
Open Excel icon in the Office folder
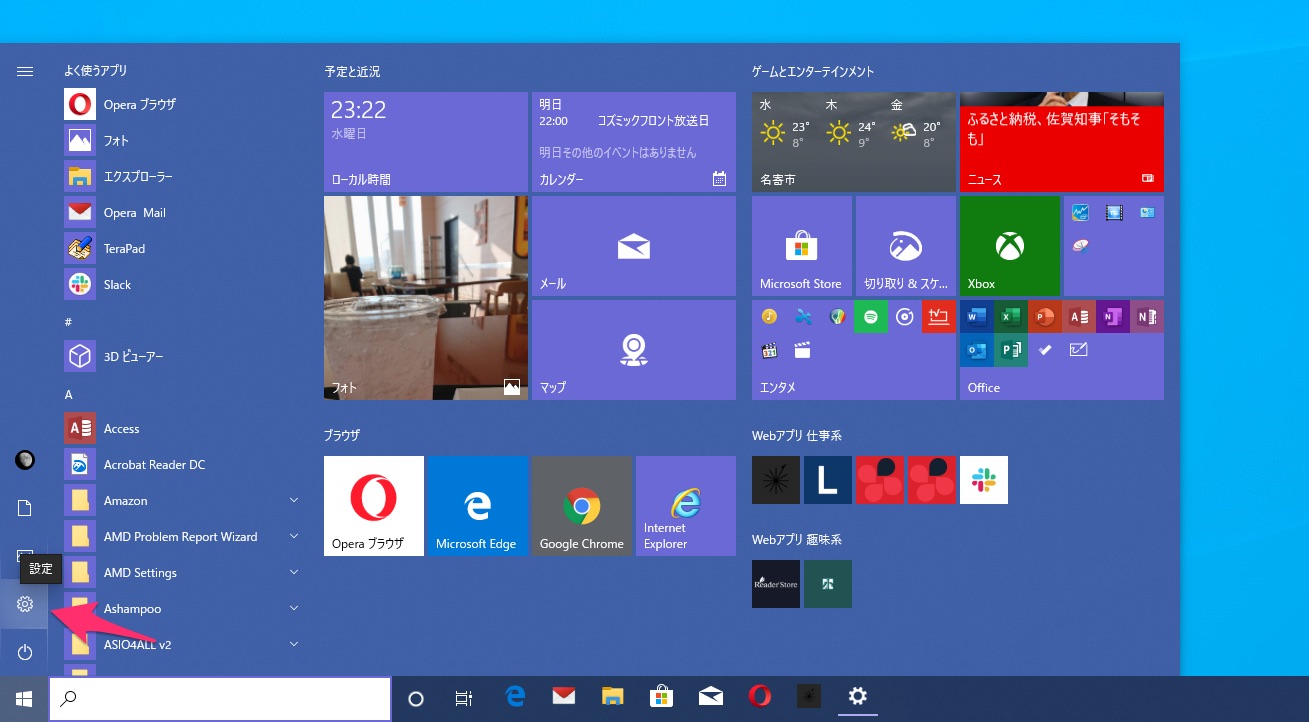1011,317
